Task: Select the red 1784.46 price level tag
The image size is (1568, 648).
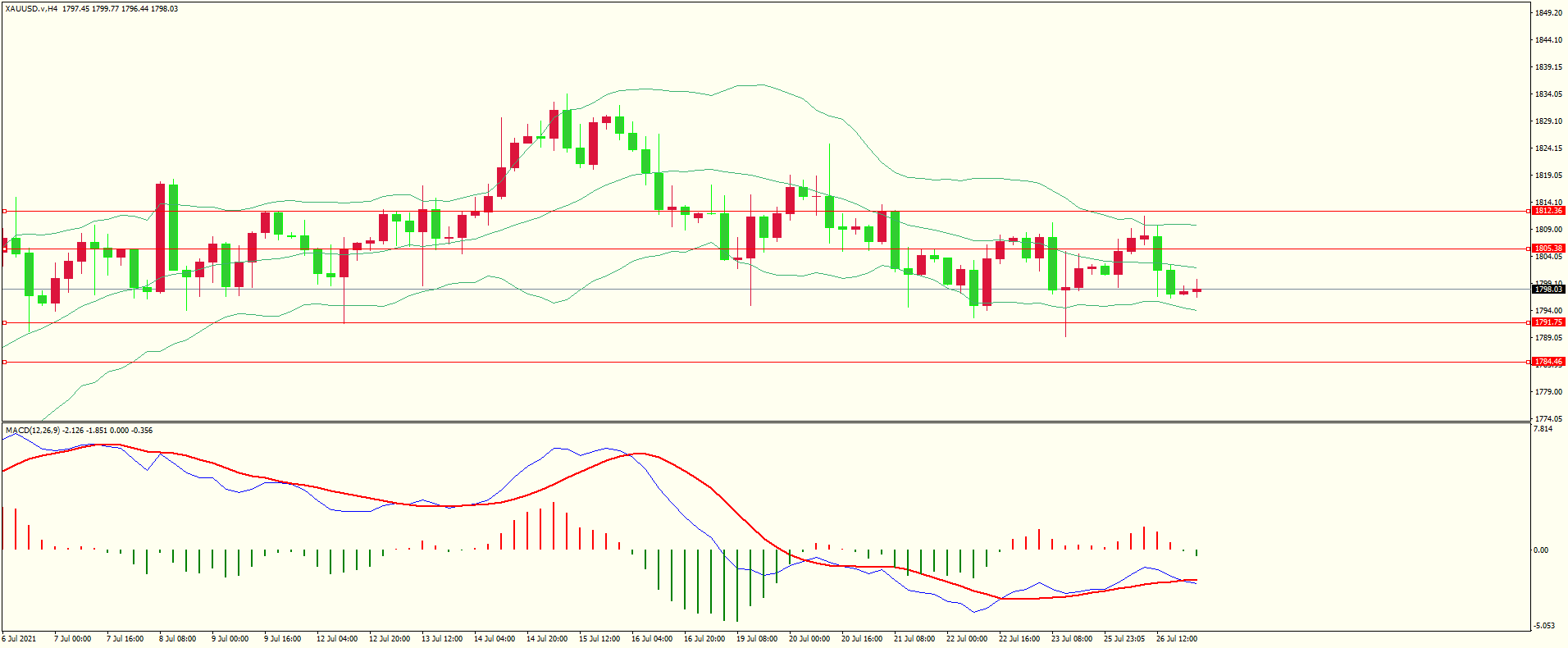Action: click(x=1548, y=362)
